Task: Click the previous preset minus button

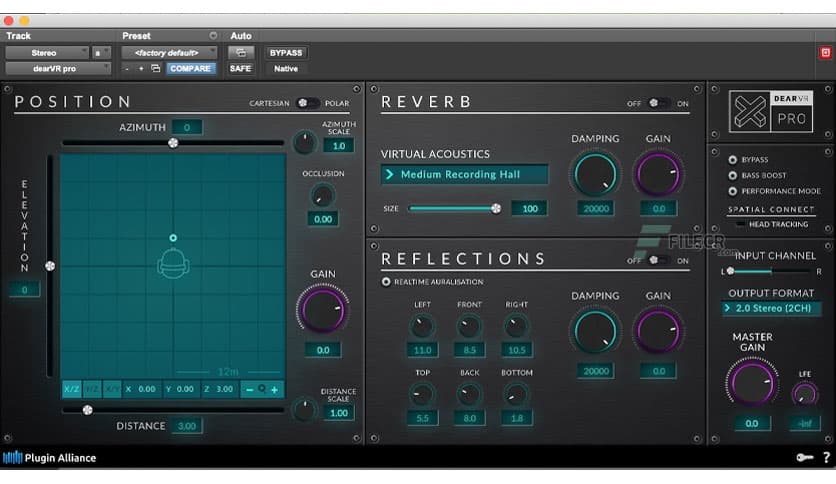Action: (127, 68)
